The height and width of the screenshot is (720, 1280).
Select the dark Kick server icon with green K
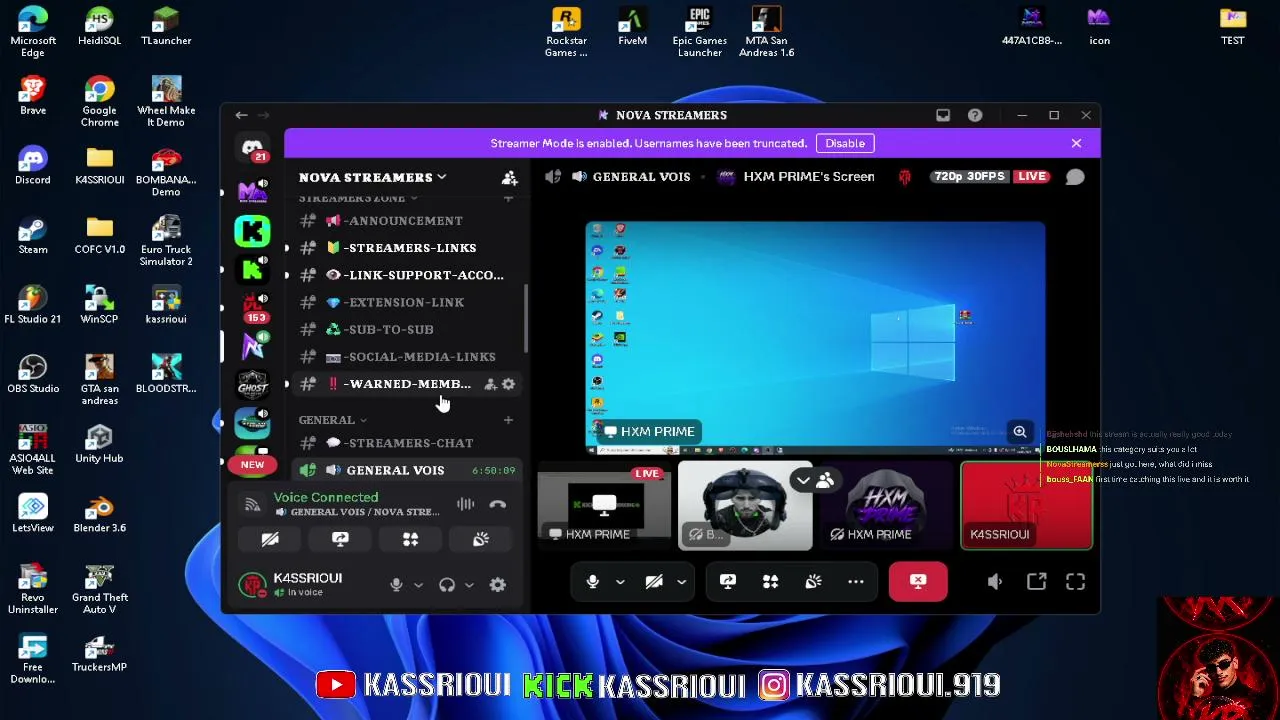252,269
